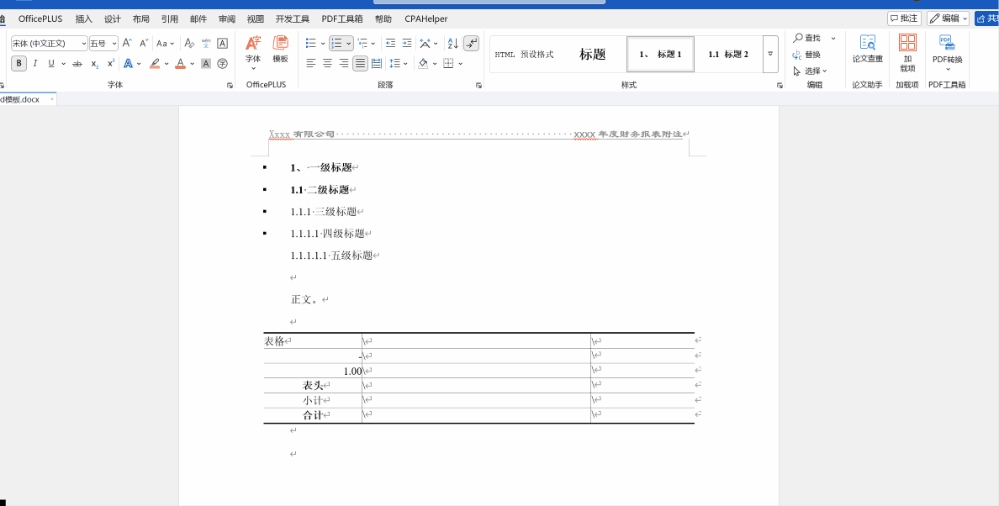Viewport: 999px width, 506px height.
Task: Toggle justify alignment button
Action: 360,63
